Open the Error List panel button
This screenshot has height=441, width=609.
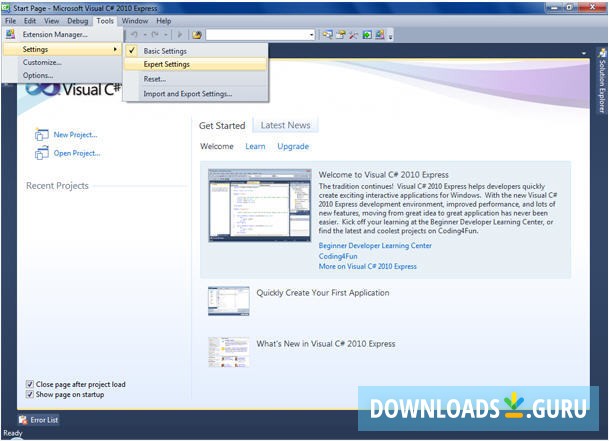(38, 420)
